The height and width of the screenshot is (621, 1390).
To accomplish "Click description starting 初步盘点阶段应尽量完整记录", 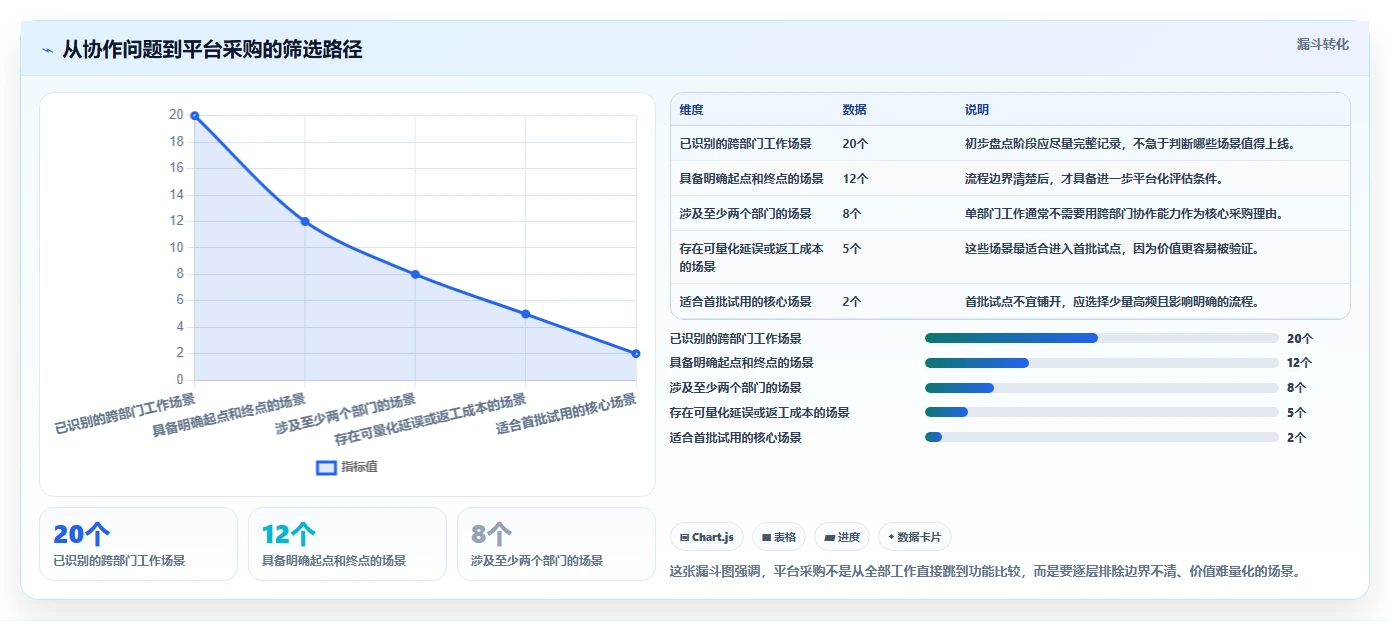I will point(1130,143).
